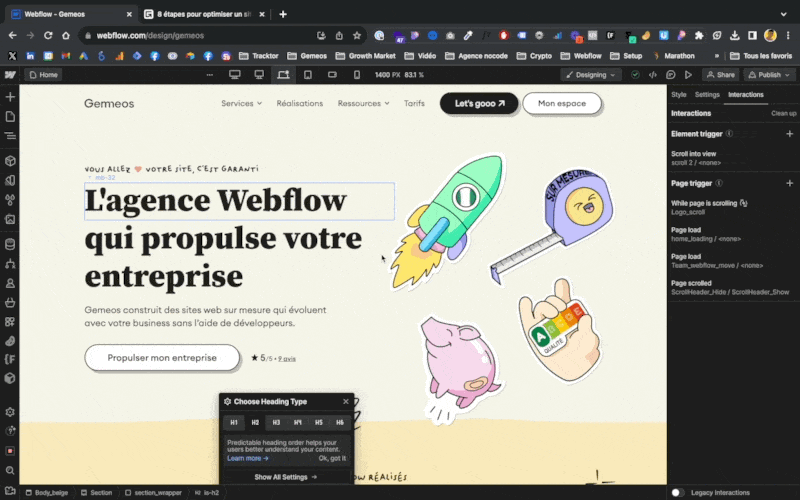
Task: Click the preview play icon
Action: (x=688, y=74)
